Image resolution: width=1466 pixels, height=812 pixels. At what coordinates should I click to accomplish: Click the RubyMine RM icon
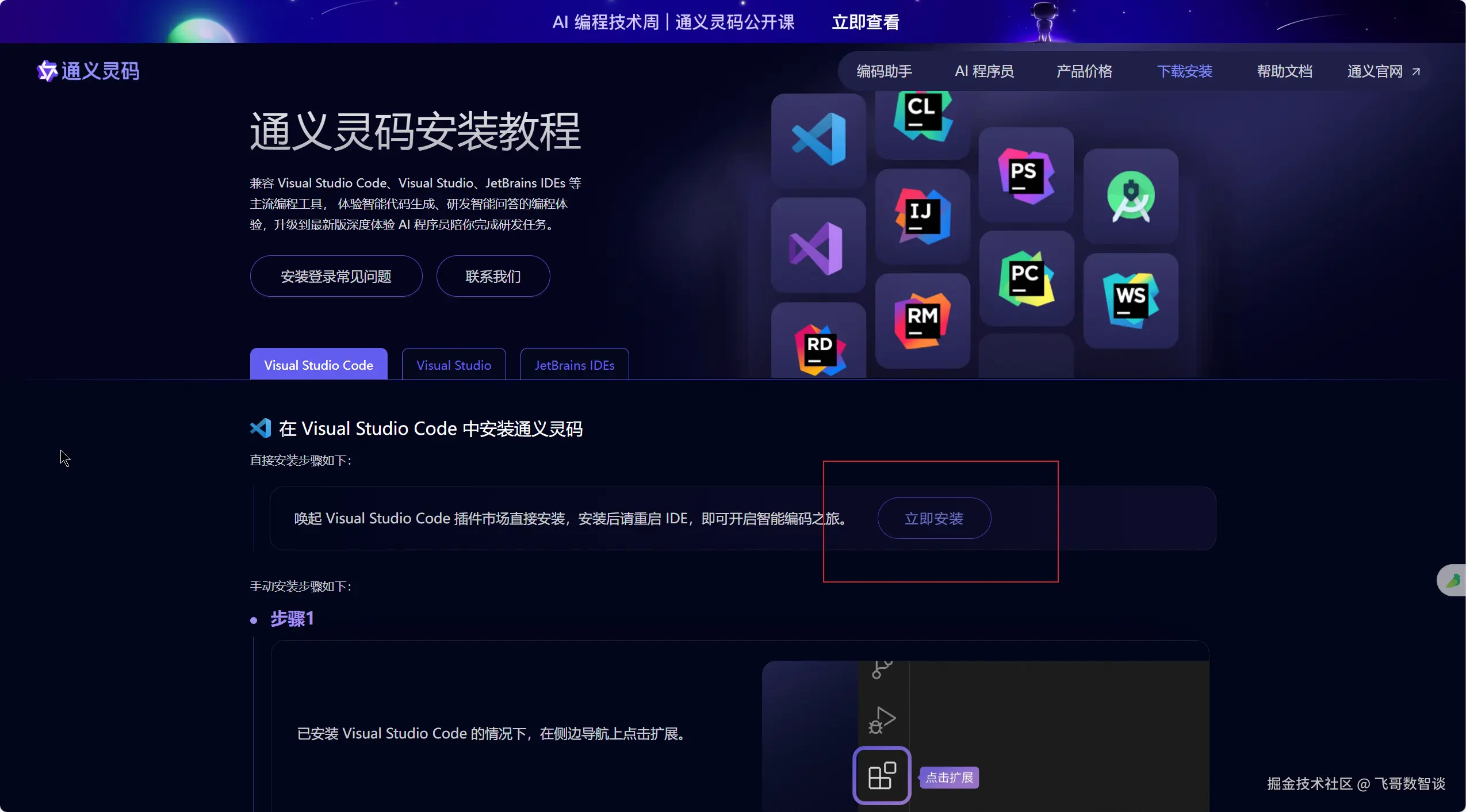(x=923, y=321)
